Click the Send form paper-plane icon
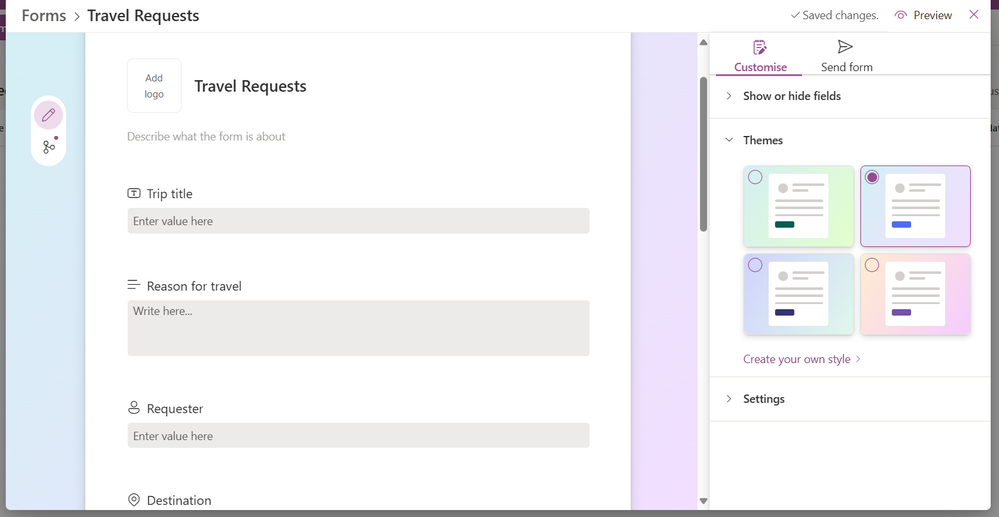Screen dimensions: 999x517 click(x=845, y=47)
